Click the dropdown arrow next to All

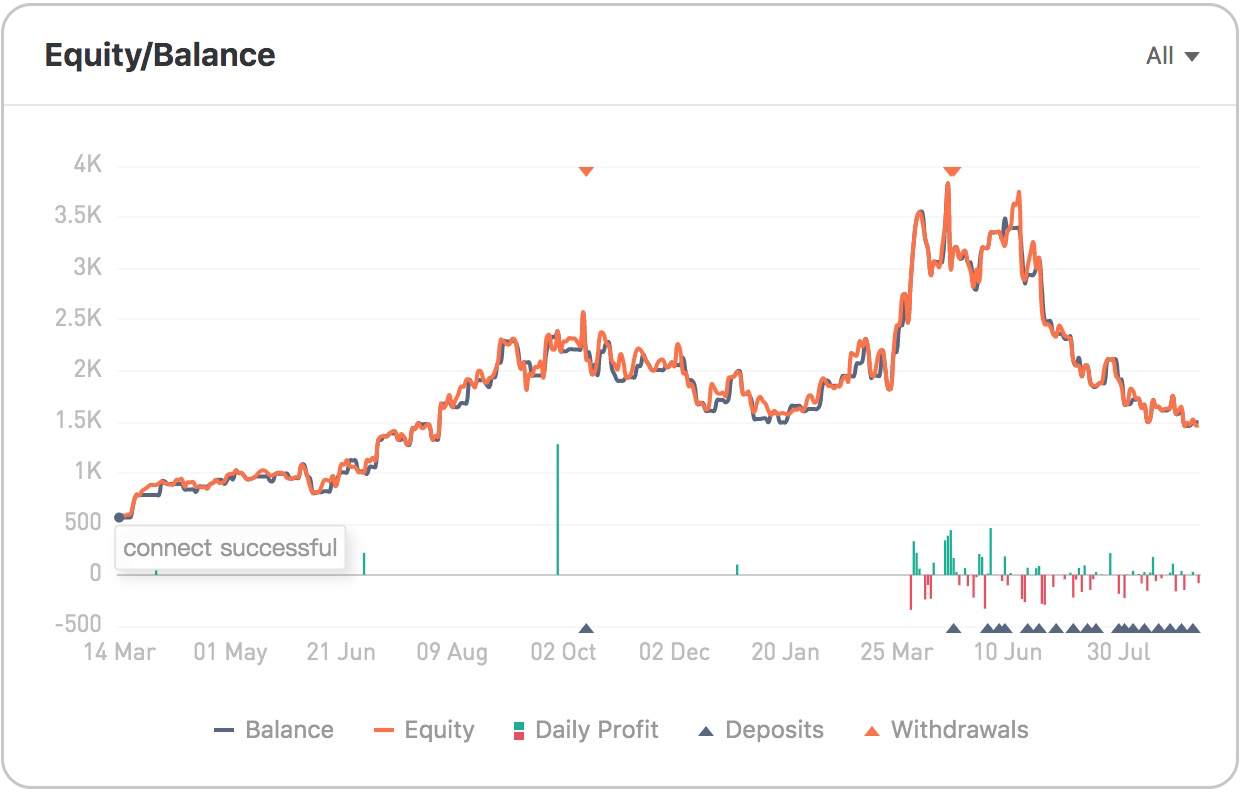tap(1191, 57)
